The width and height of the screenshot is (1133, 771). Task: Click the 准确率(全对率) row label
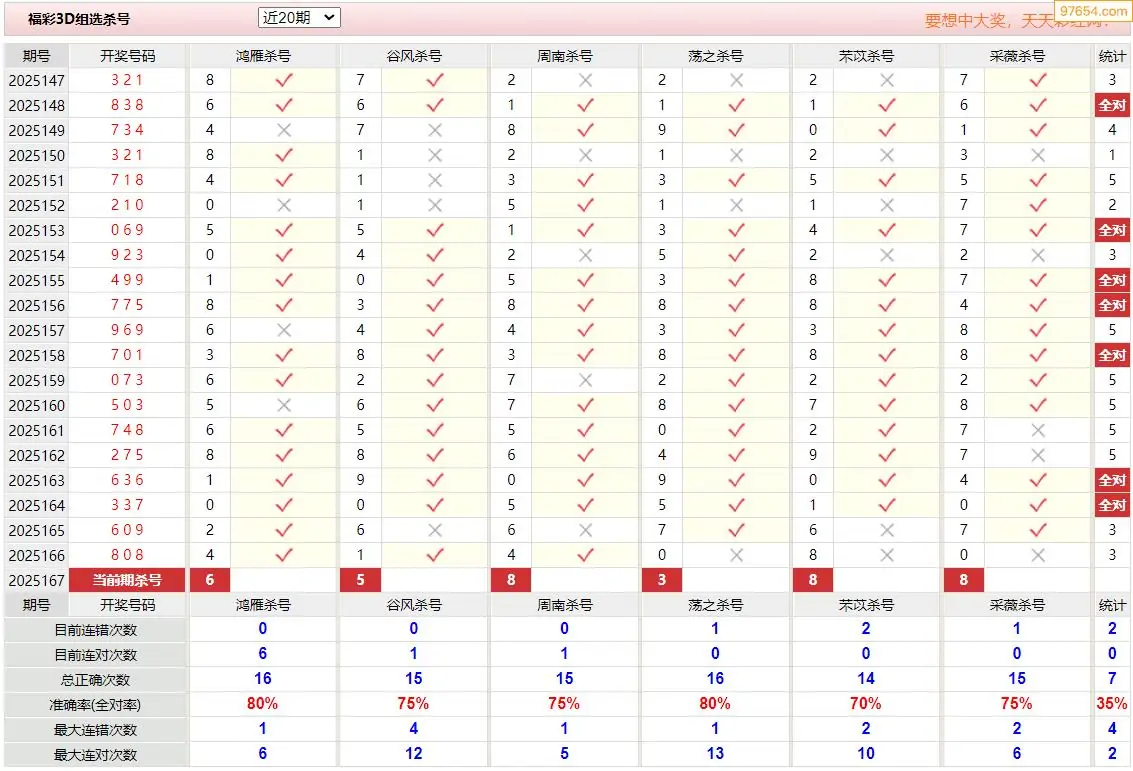point(95,705)
